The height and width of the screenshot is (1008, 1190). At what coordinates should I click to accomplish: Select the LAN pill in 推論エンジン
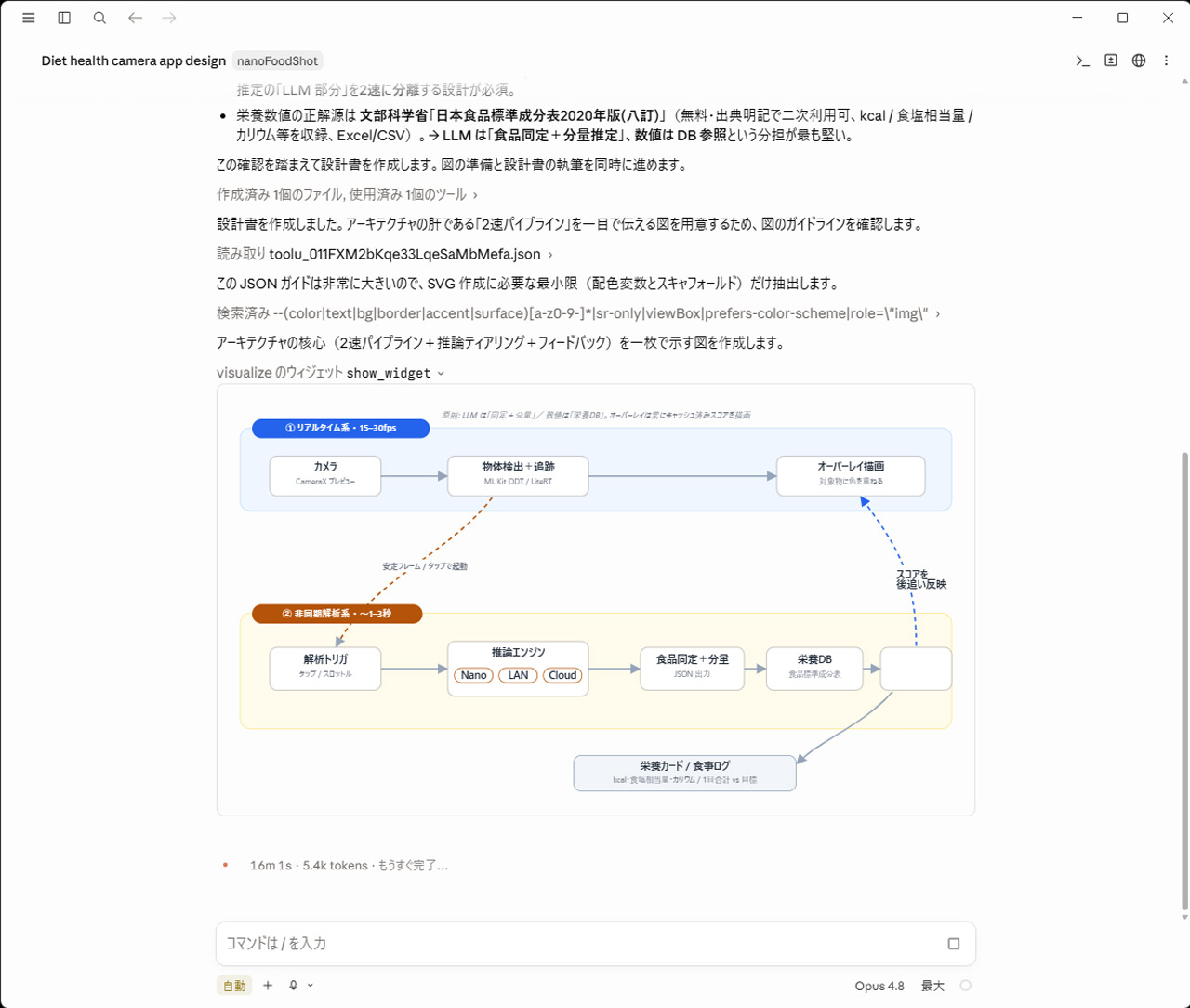coord(518,675)
